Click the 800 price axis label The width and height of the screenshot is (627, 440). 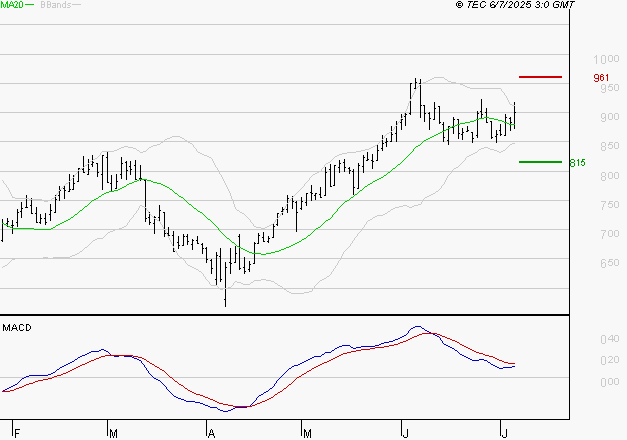(610, 176)
